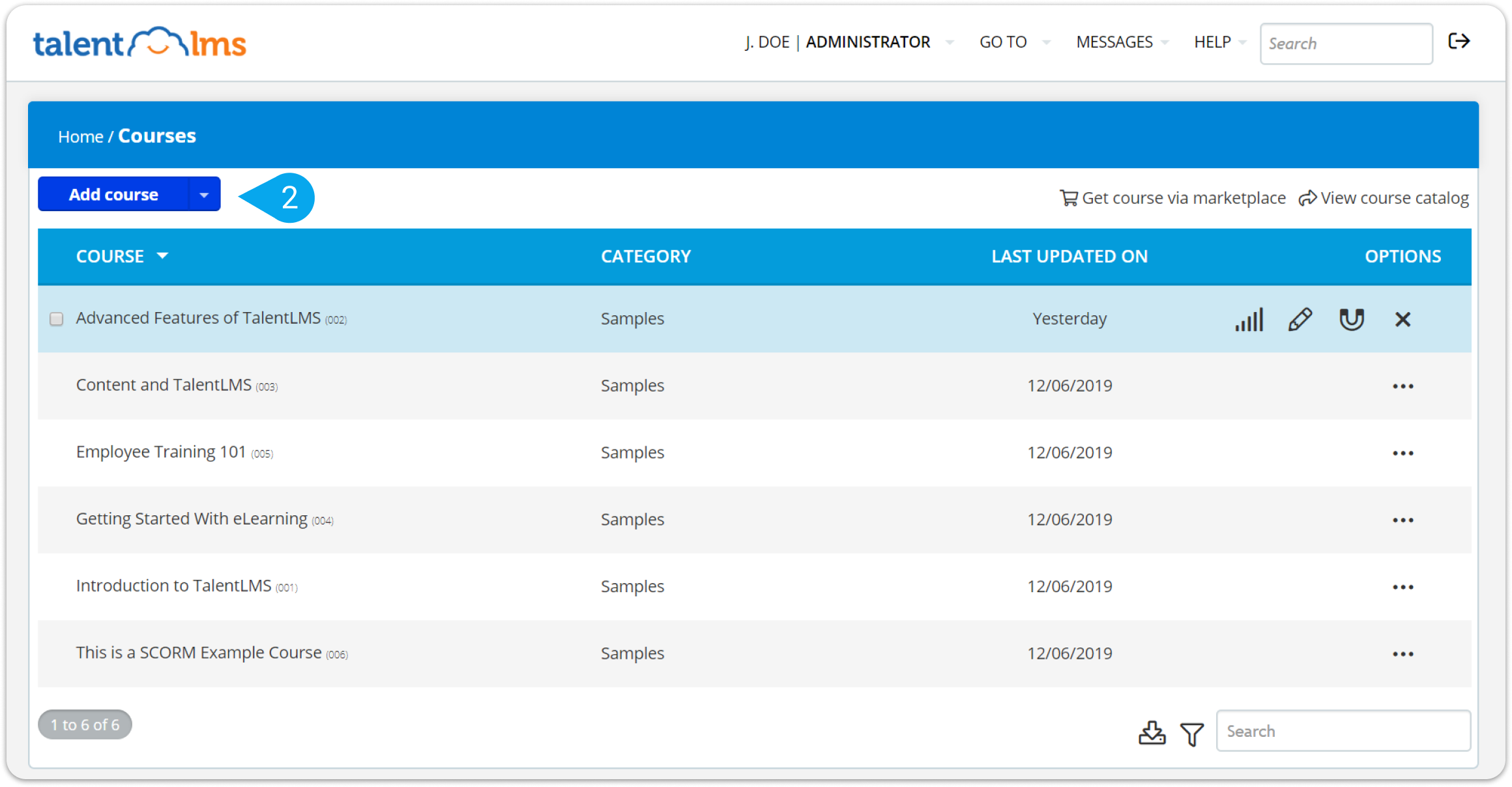The image size is (1512, 787).
Task: Open the filter funnel icon
Action: click(x=1192, y=734)
